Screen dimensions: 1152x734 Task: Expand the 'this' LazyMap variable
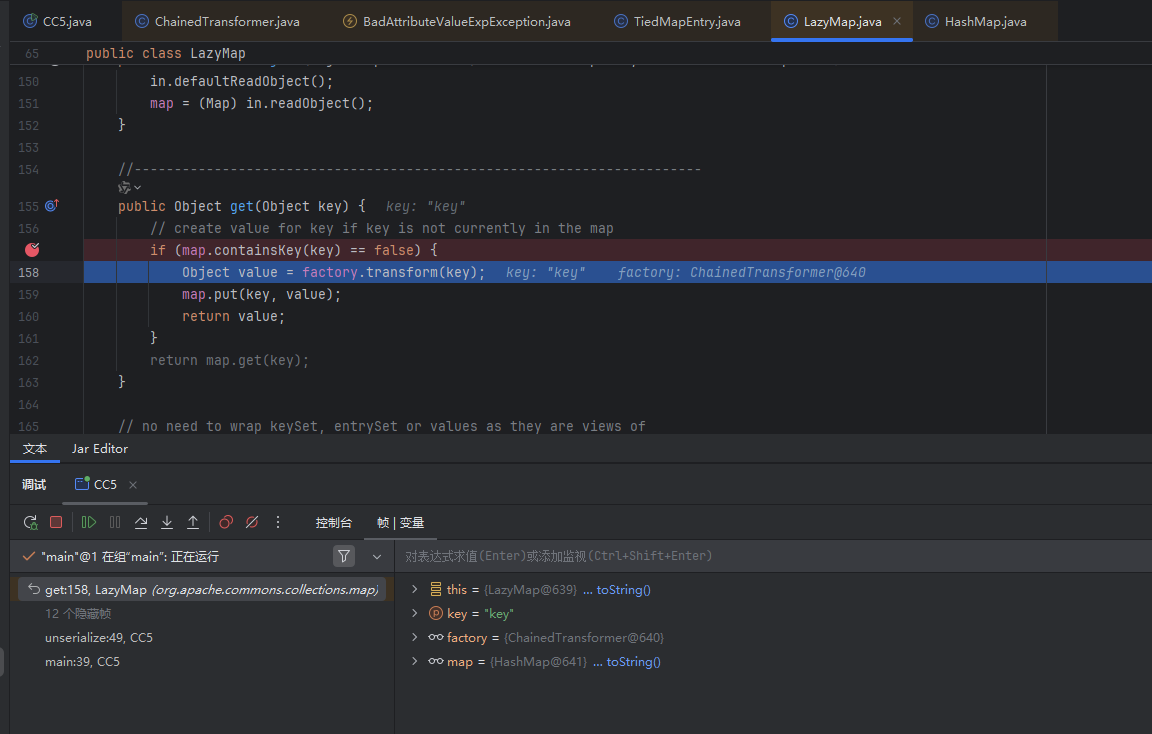(415, 590)
